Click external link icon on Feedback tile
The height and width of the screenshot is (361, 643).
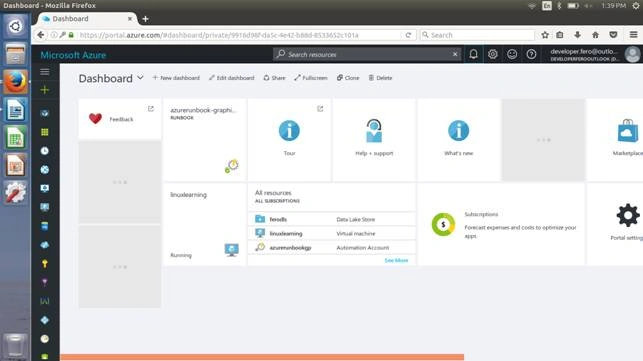coord(151,109)
